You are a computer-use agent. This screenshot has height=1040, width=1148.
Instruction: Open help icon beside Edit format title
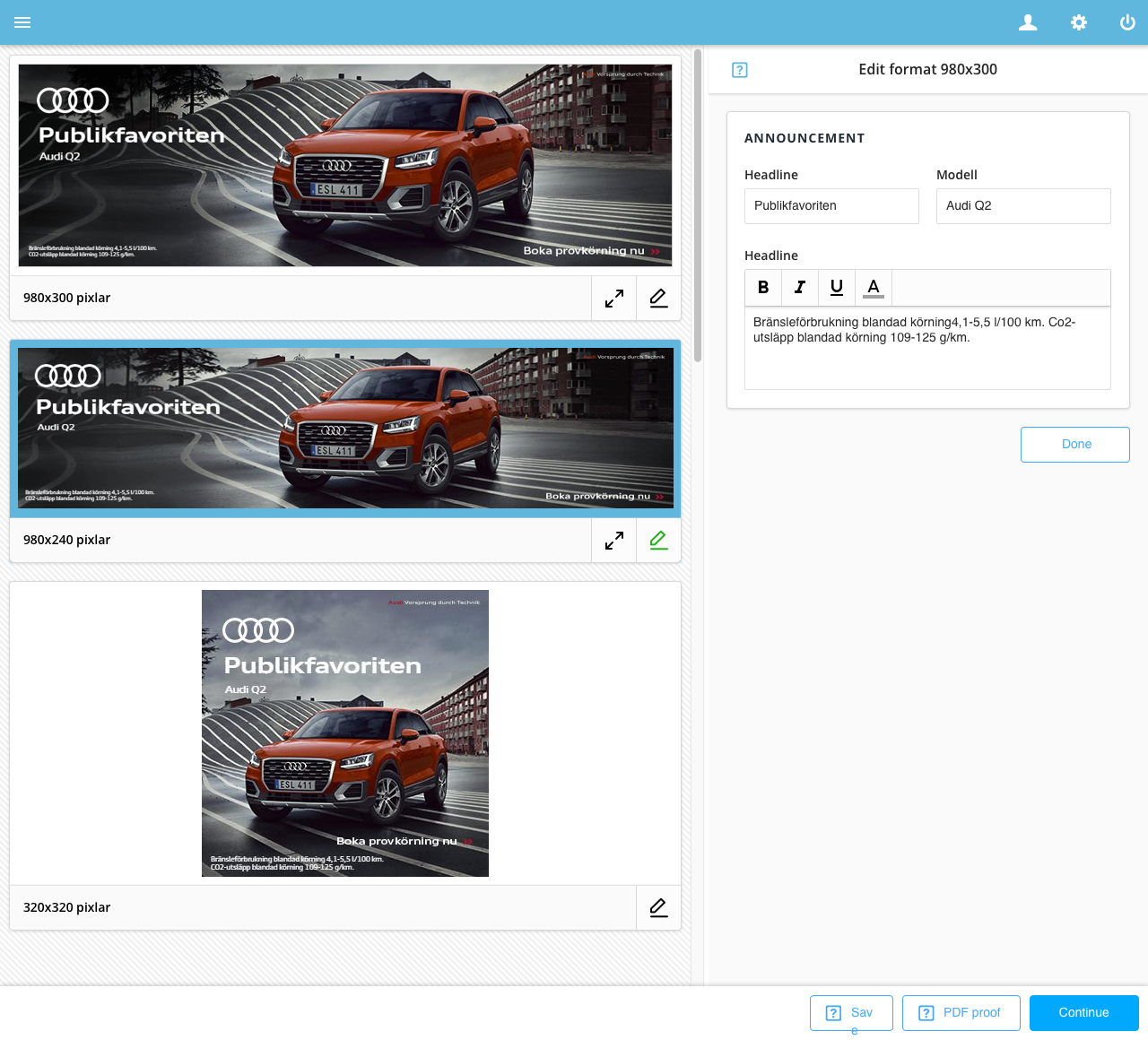(740, 70)
